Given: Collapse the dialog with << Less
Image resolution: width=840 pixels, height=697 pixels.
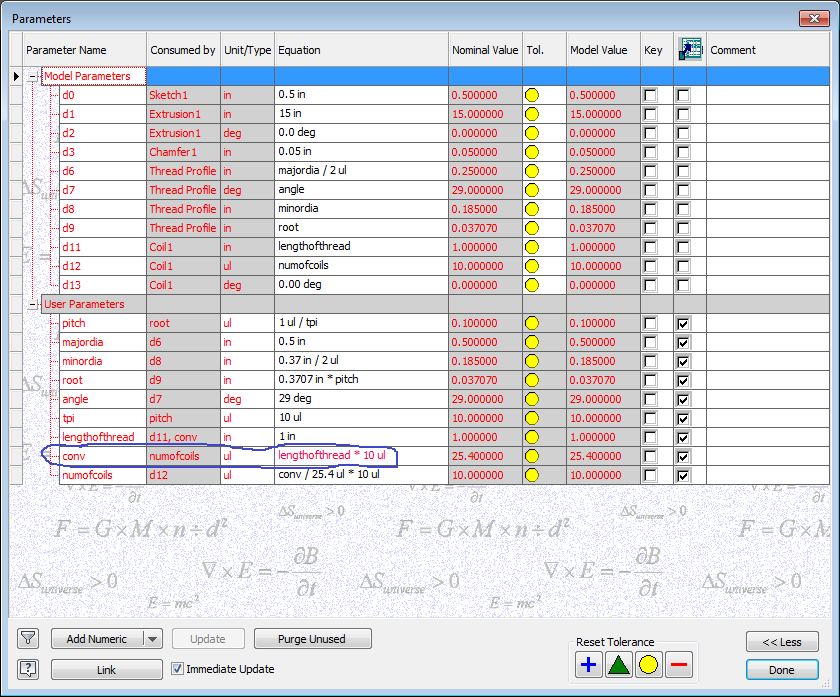Looking at the screenshot, I should [x=782, y=641].
